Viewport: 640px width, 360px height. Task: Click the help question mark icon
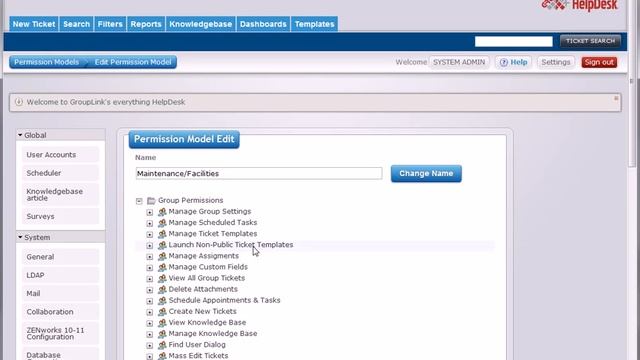pyautogui.click(x=504, y=62)
